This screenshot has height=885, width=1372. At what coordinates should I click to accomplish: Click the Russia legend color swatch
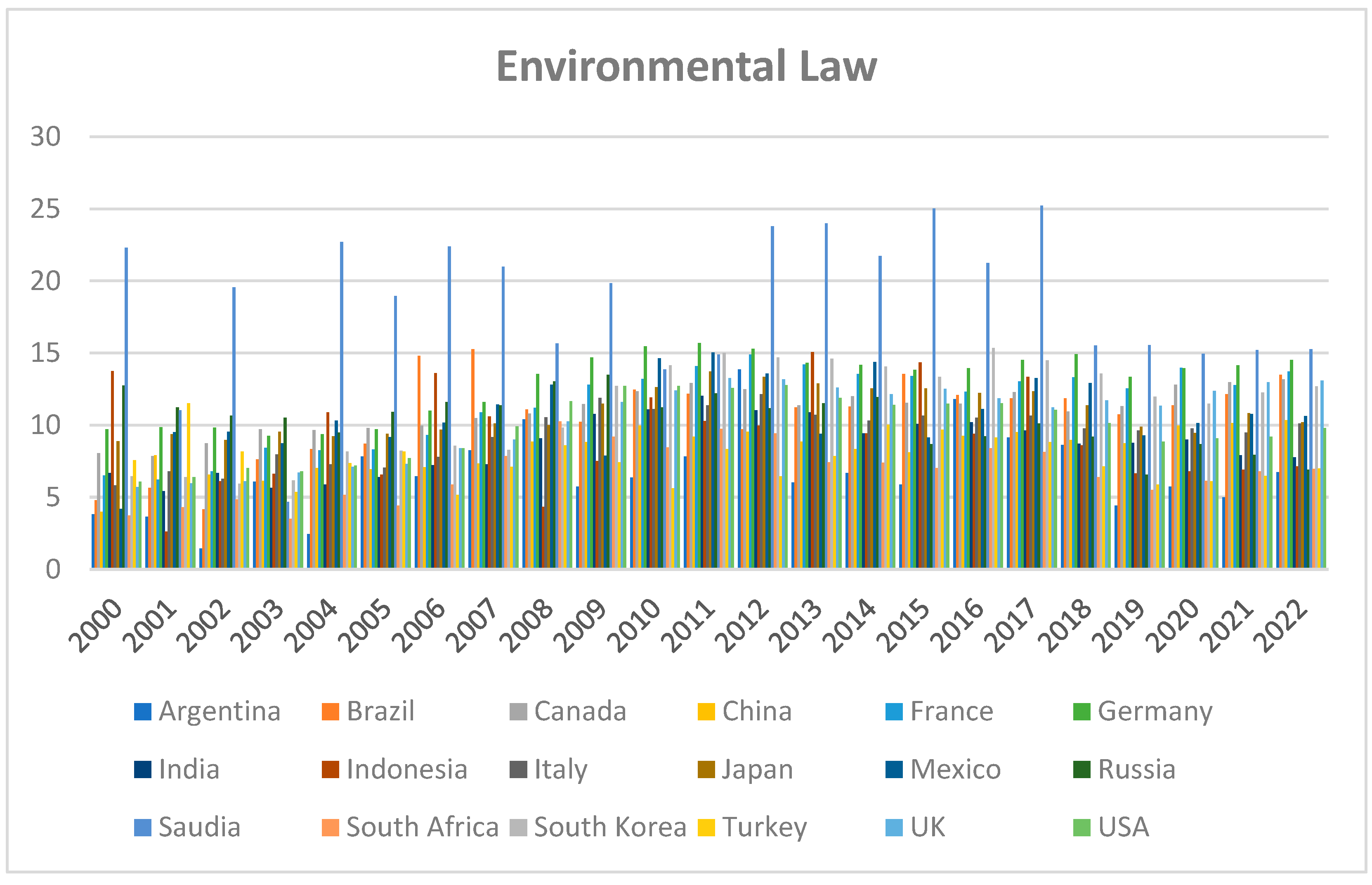click(x=1082, y=769)
